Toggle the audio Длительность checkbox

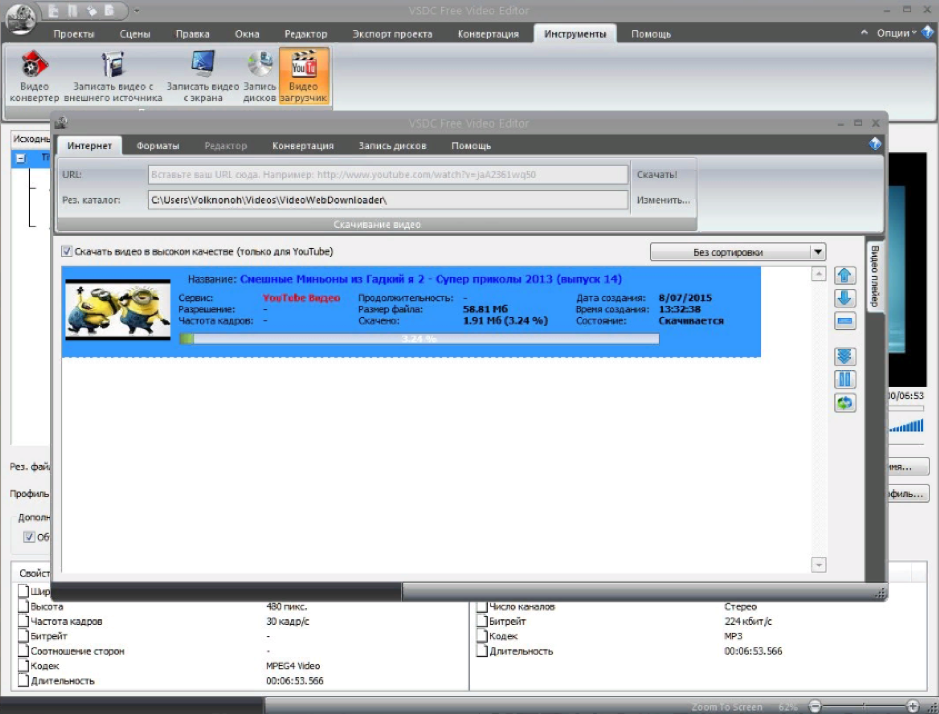click(482, 651)
